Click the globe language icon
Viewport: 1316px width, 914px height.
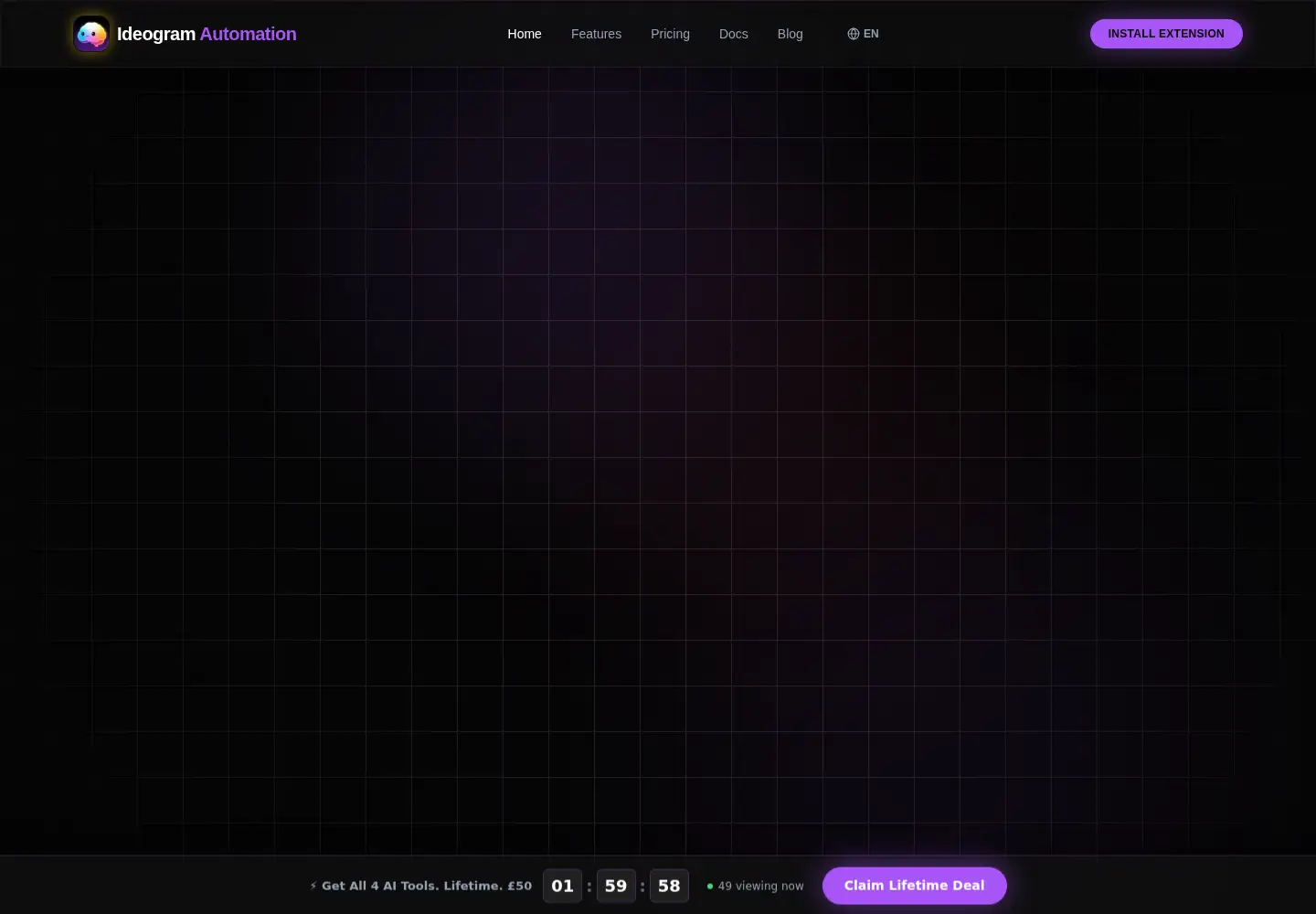click(x=854, y=34)
